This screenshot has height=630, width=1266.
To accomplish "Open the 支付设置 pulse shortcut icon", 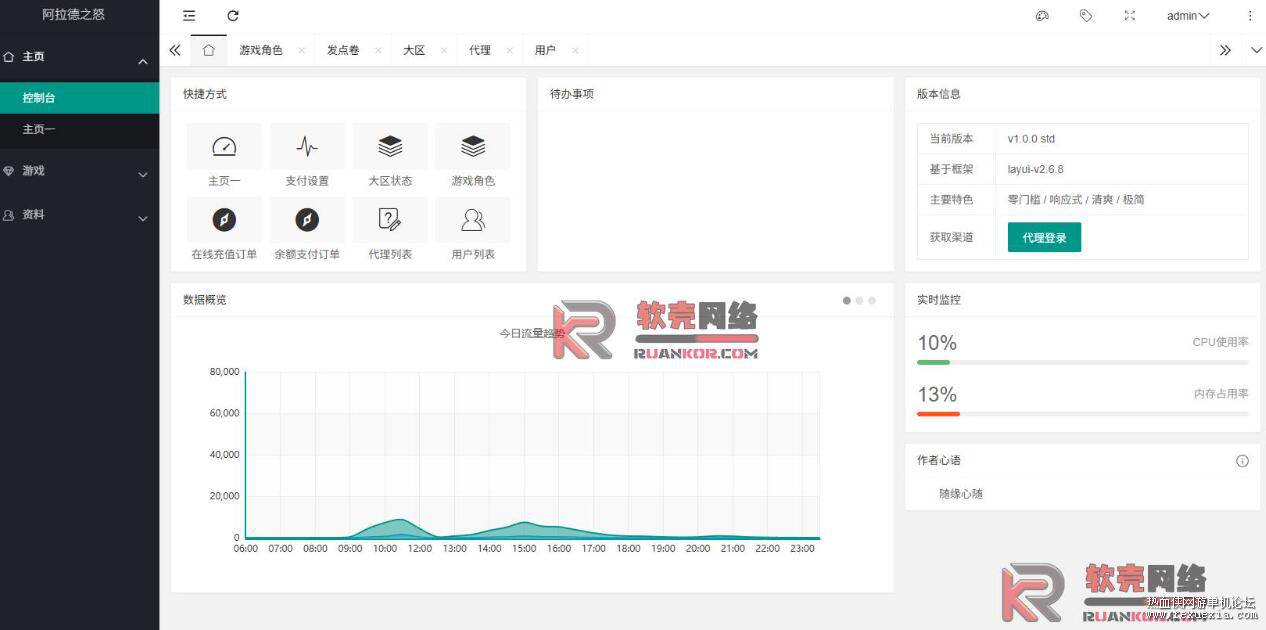I will click(x=307, y=147).
